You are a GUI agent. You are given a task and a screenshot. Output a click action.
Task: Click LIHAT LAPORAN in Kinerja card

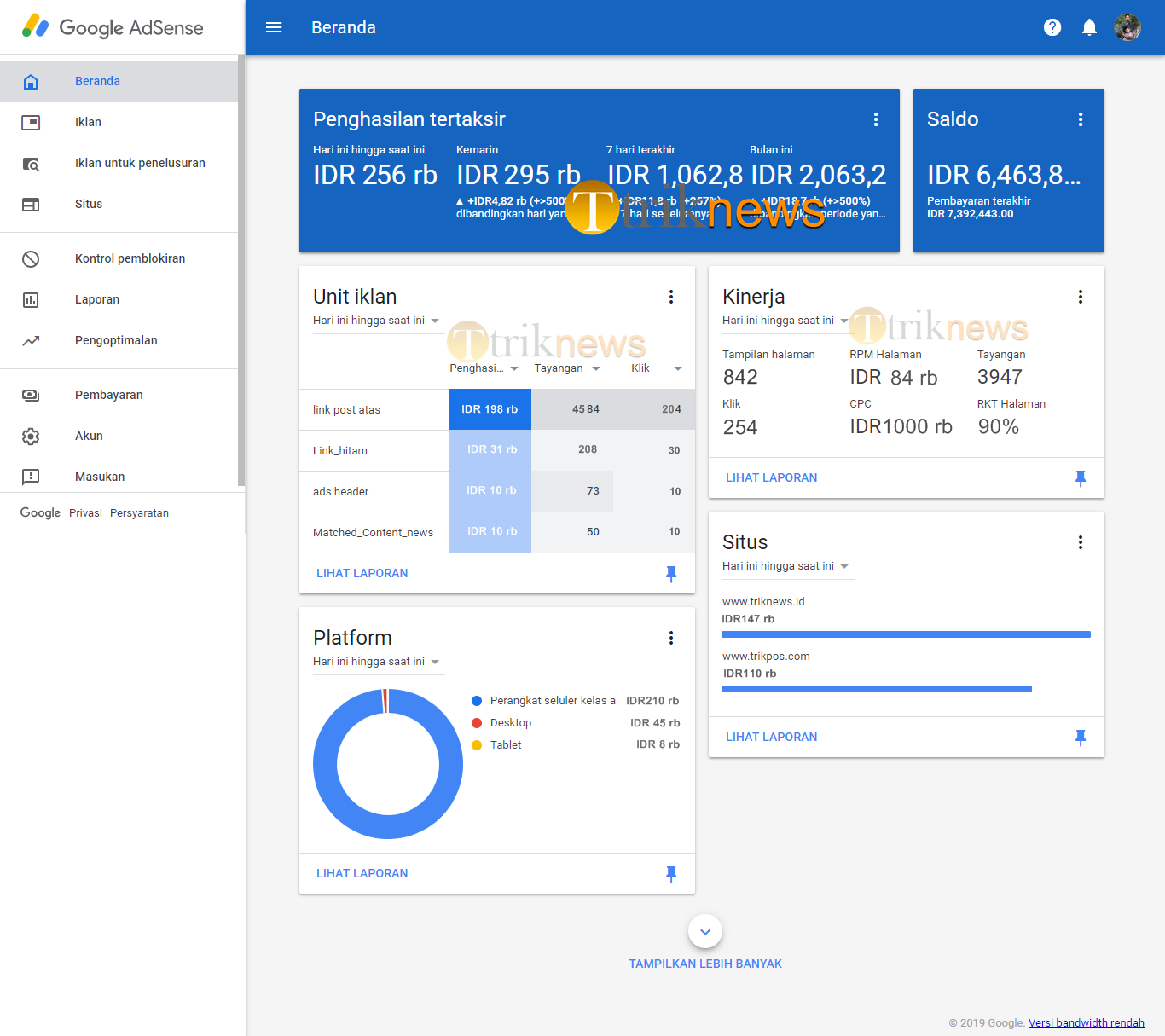[x=772, y=478]
